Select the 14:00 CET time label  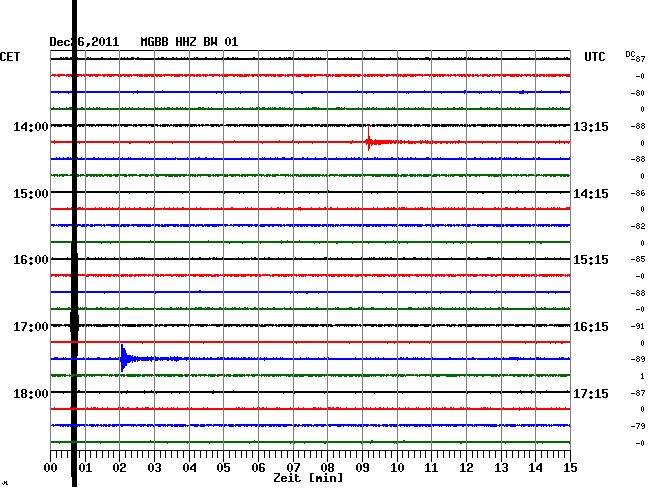(31, 127)
